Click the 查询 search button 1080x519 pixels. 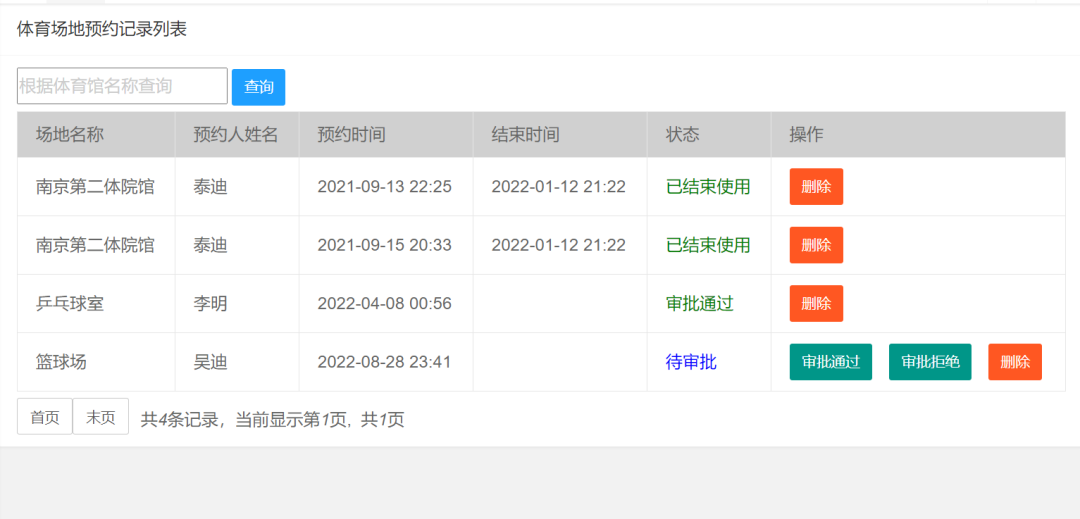click(258, 87)
